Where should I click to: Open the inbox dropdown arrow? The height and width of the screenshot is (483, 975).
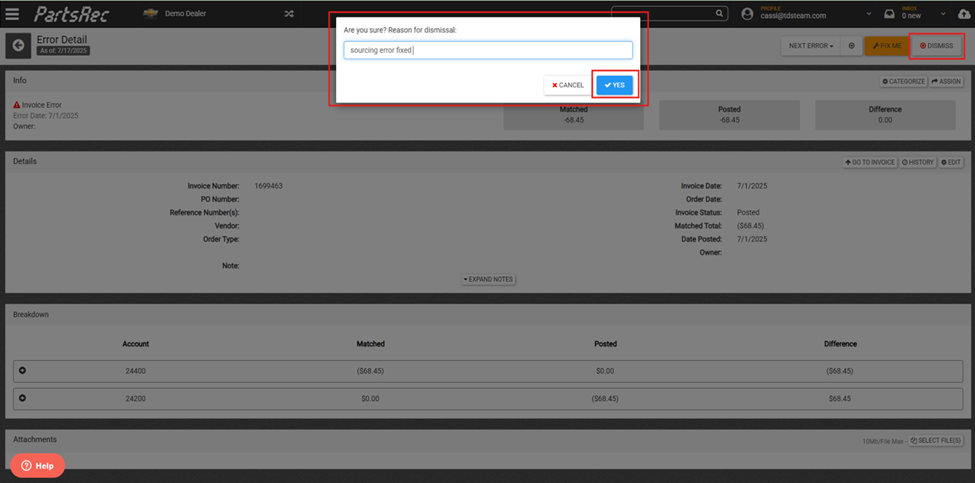943,14
